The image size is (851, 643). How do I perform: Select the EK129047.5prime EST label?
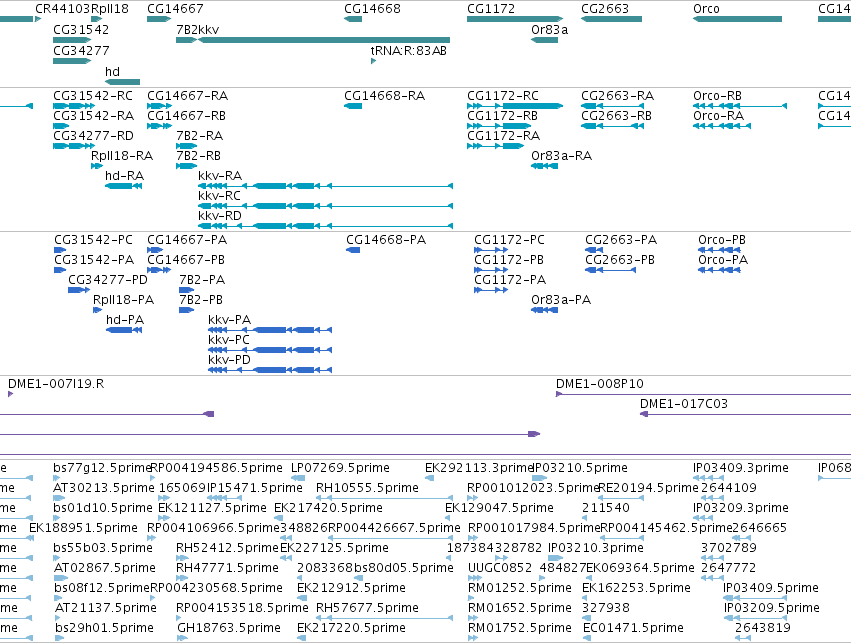pos(499,508)
